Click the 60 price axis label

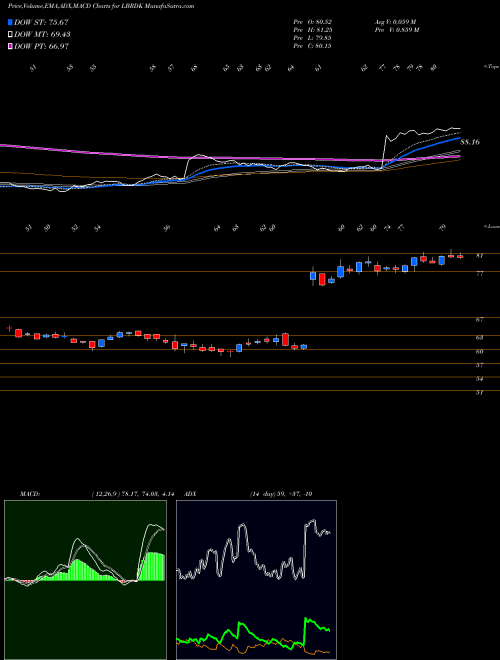pos(479,351)
